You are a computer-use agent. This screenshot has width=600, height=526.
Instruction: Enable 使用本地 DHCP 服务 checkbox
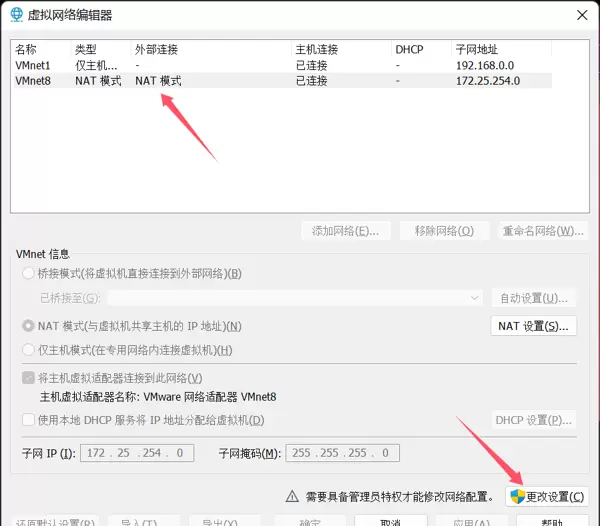coord(27,421)
